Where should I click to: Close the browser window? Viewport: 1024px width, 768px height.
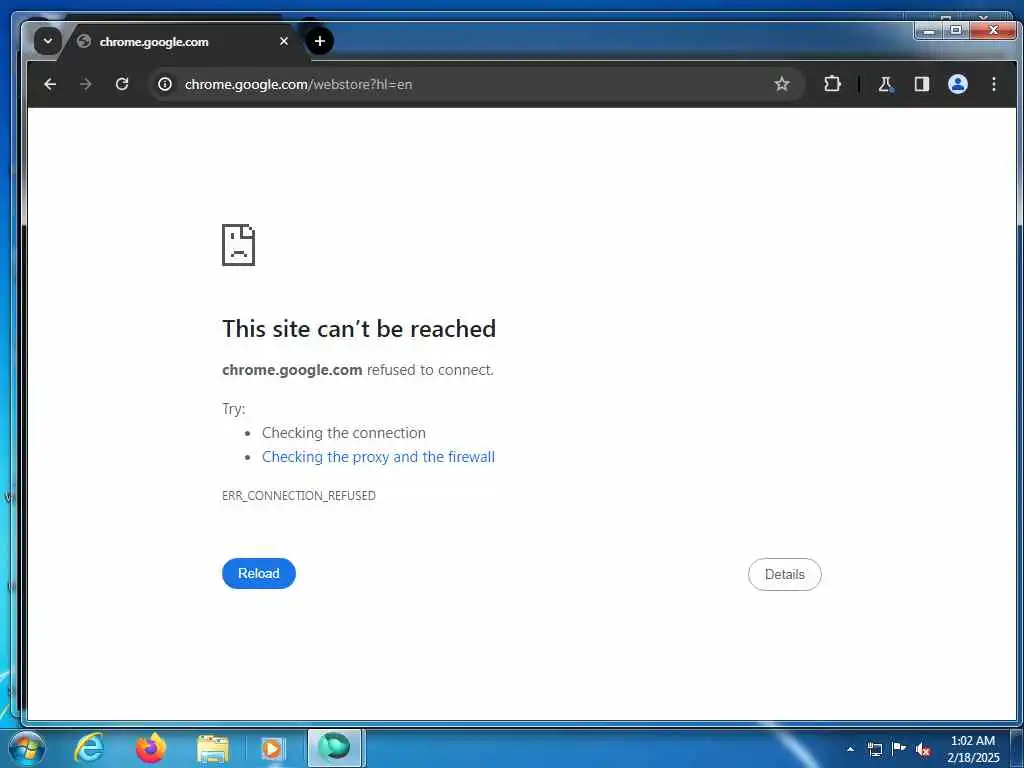(993, 31)
